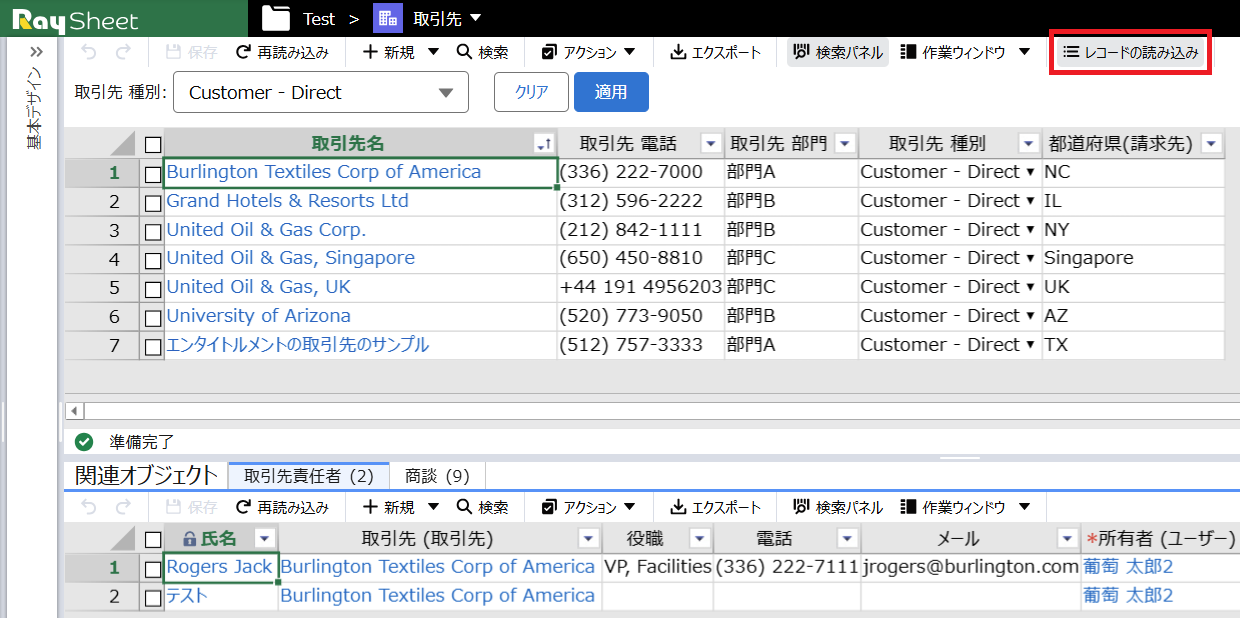Check the box for Burlington Textiles in 取引先名 grid

pyautogui.click(x=152, y=173)
